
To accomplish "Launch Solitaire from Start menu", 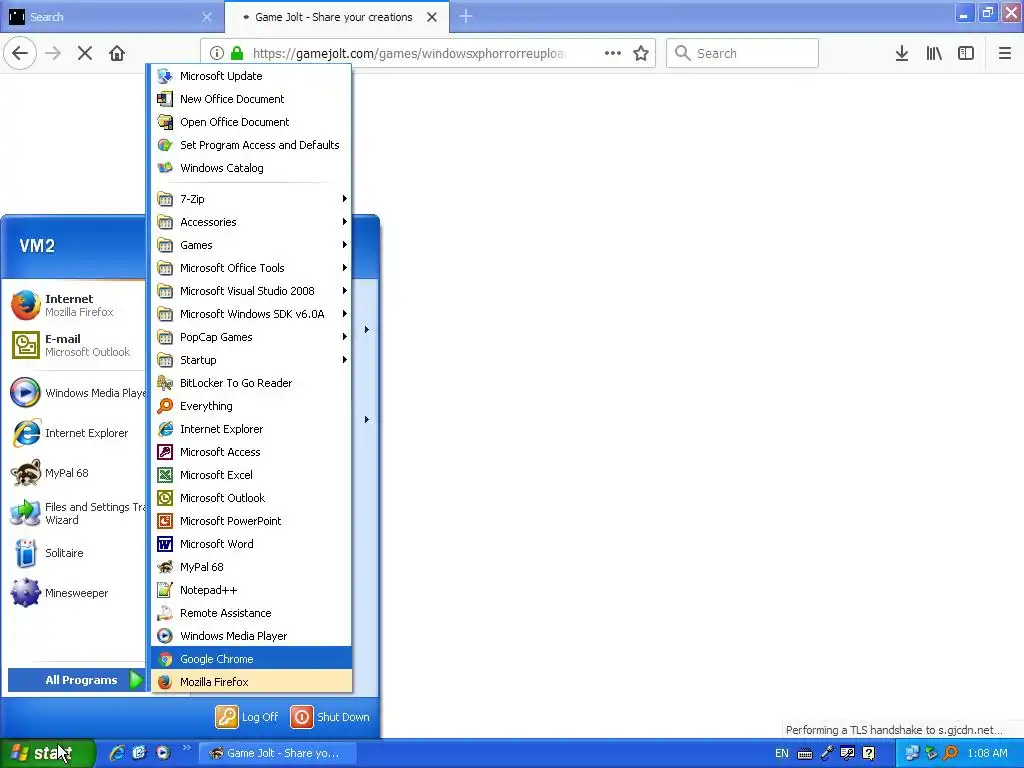I will pyautogui.click(x=76, y=553).
